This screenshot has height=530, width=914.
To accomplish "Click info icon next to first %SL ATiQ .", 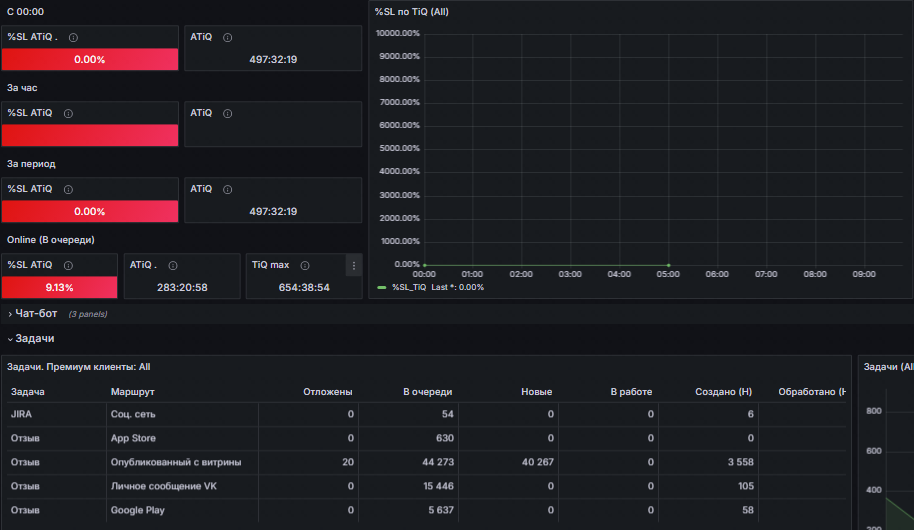I will [73, 37].
